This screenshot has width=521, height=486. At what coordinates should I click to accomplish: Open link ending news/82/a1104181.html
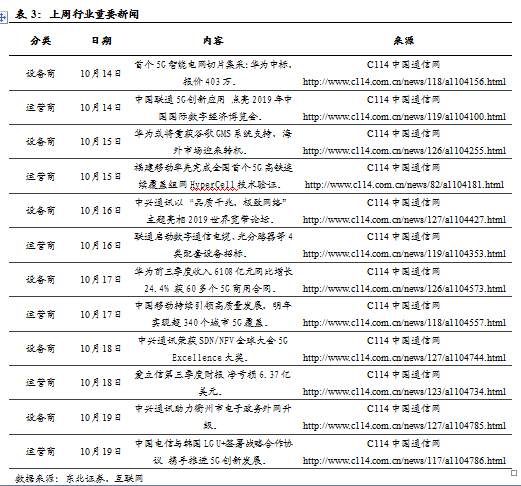(404, 185)
